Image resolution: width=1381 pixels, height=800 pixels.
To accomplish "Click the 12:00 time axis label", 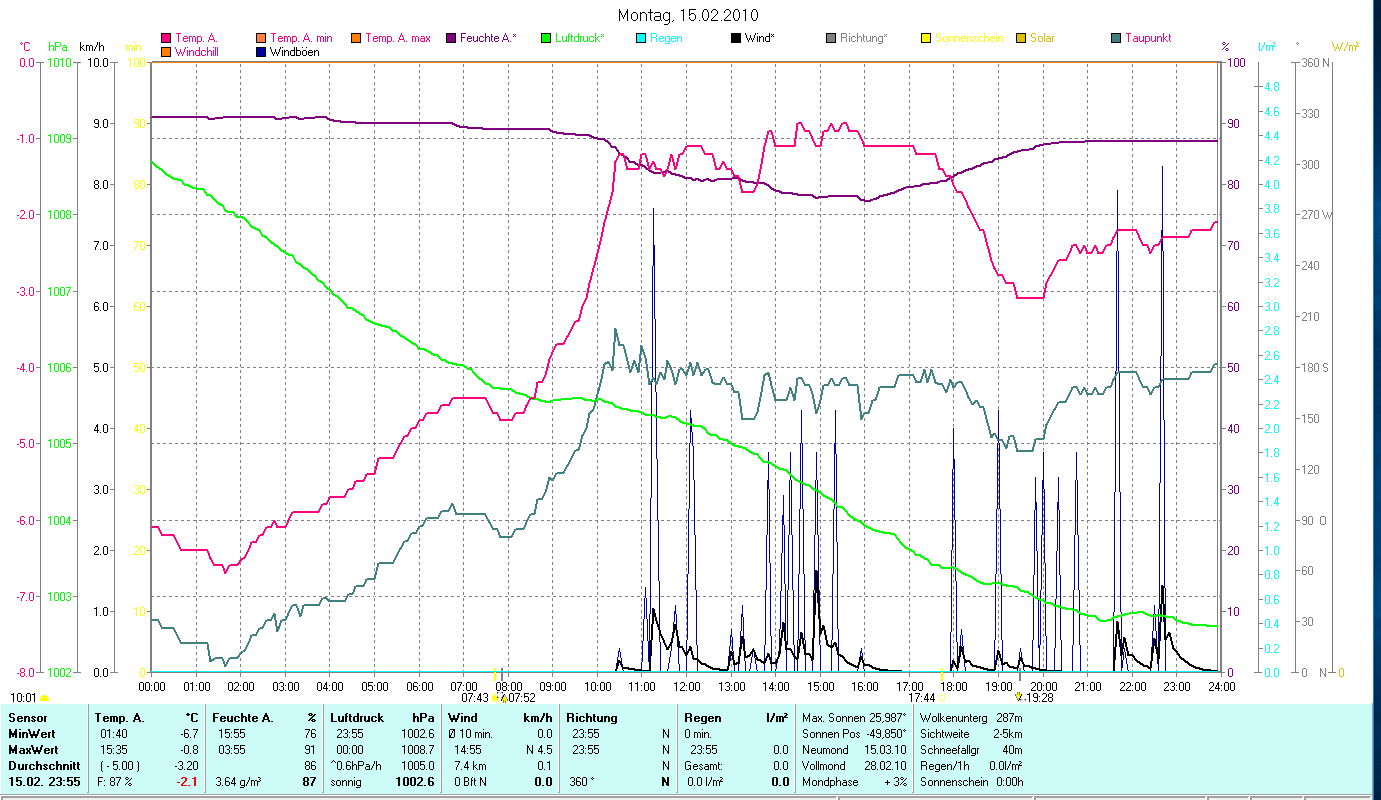I will (x=687, y=686).
